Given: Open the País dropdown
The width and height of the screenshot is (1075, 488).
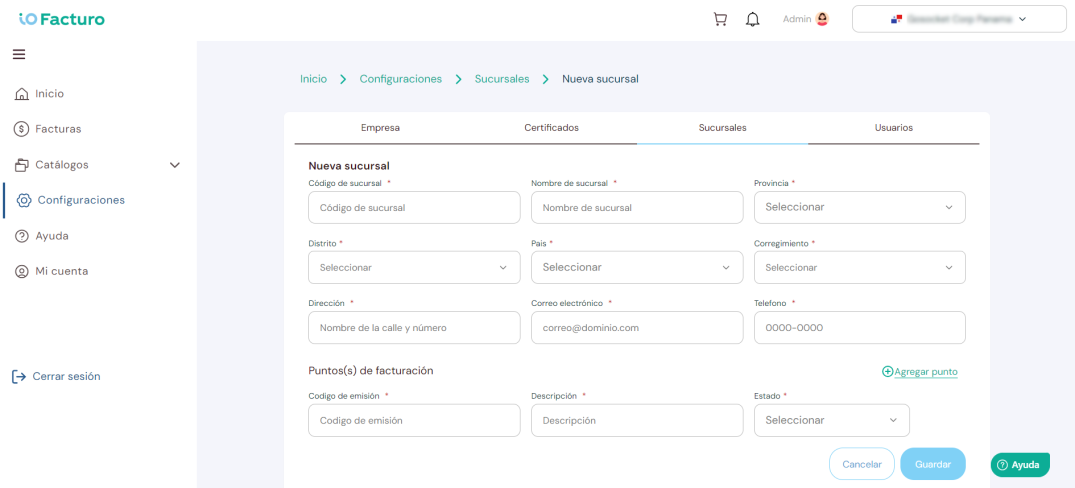Looking at the screenshot, I should click(x=637, y=267).
